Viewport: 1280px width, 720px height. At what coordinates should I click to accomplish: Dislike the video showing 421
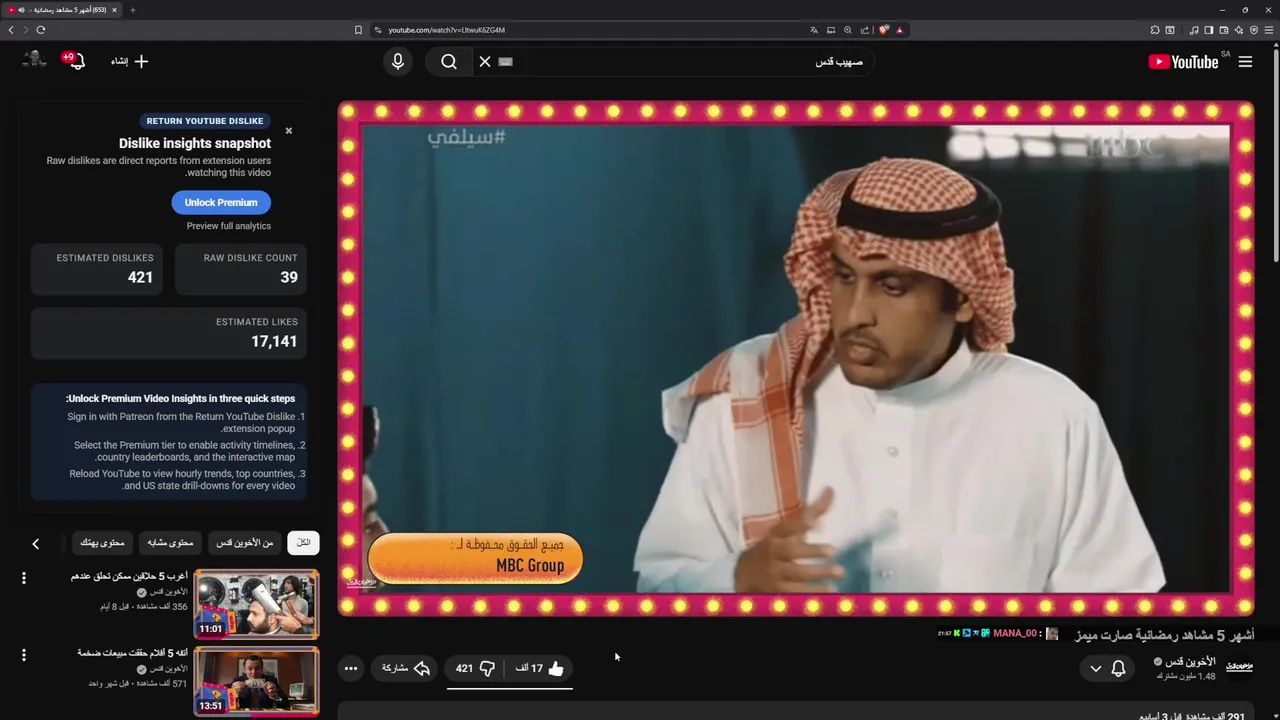(475, 668)
